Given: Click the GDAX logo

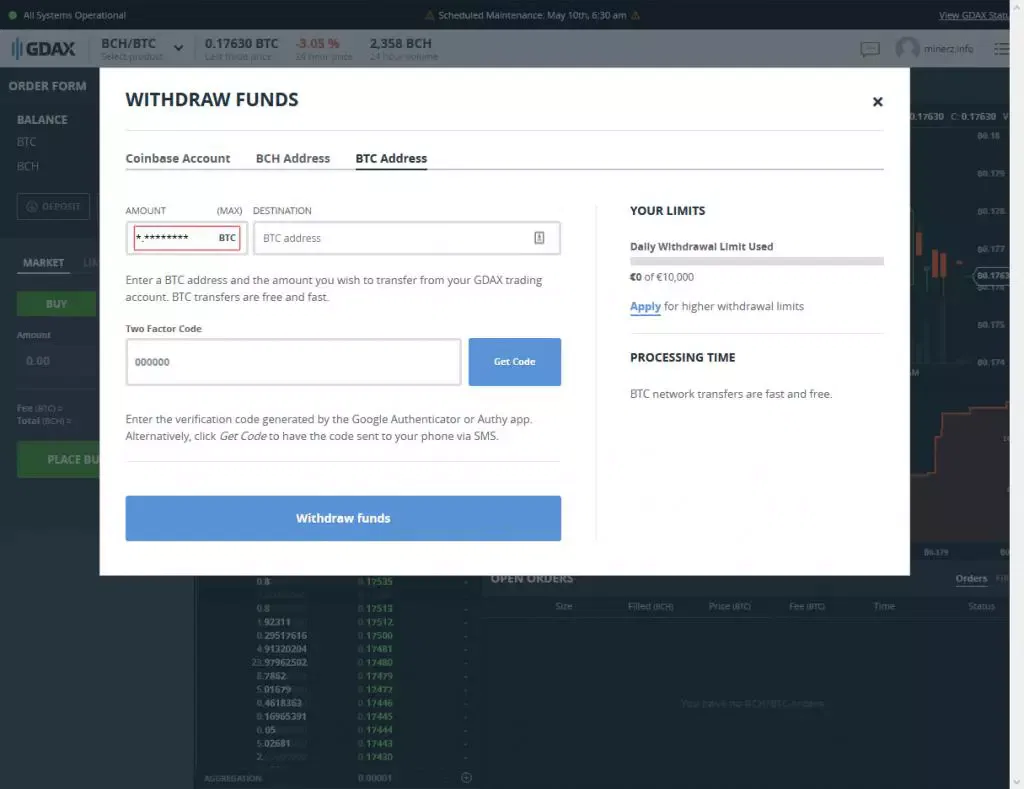Looking at the screenshot, I should tap(44, 48).
